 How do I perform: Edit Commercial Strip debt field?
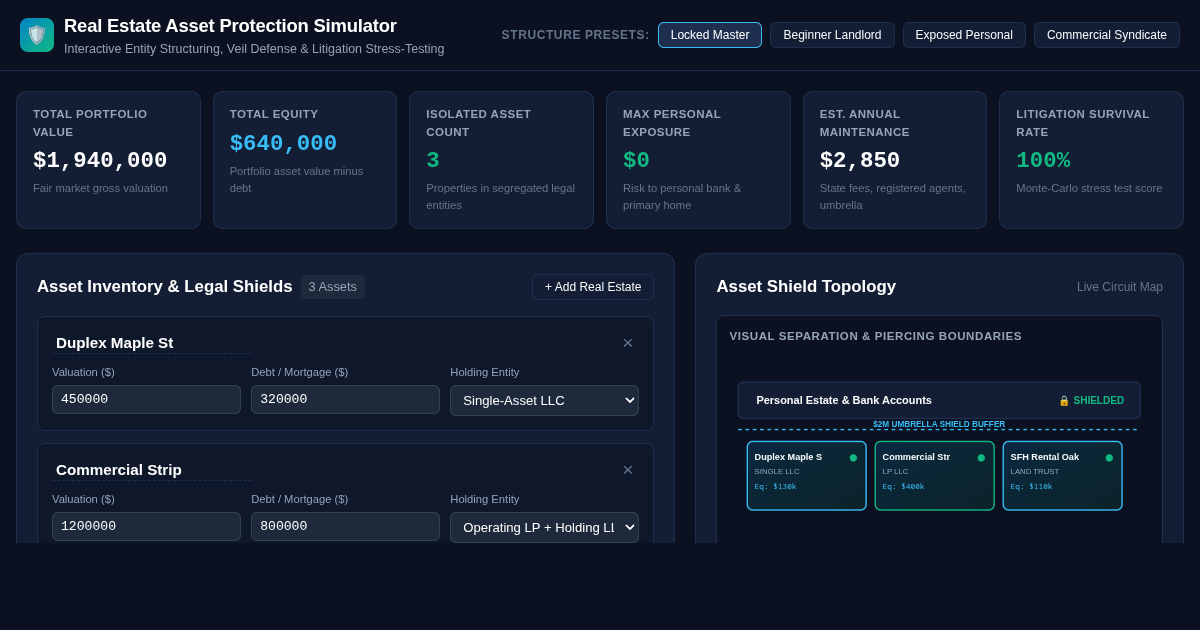345,526
